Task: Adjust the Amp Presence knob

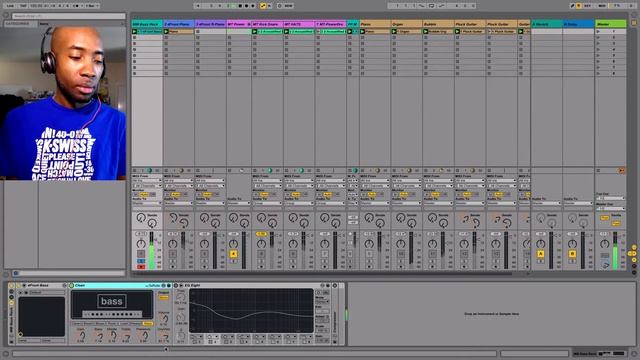Action: 144,336
